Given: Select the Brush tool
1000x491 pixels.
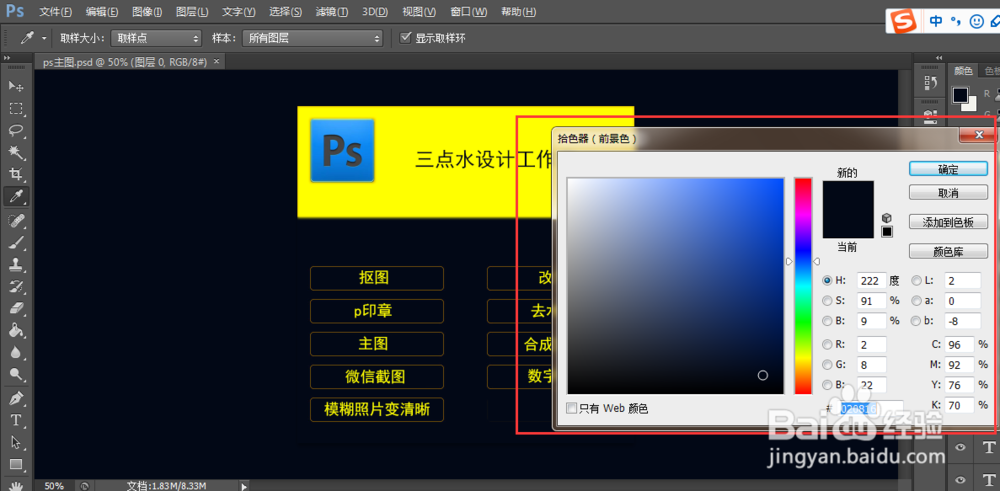Looking at the screenshot, I should 16,242.
